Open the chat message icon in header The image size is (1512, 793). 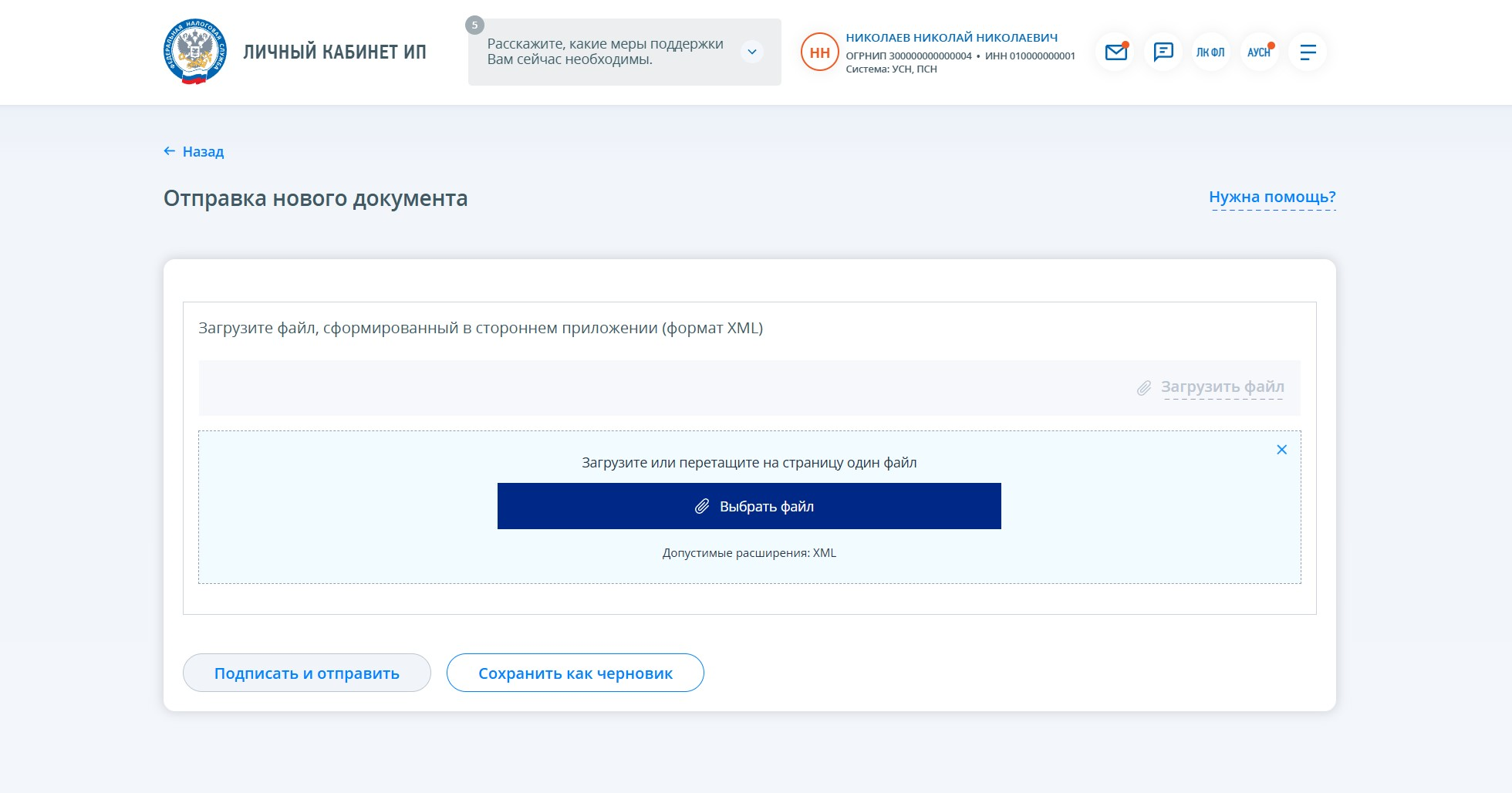[x=1163, y=52]
